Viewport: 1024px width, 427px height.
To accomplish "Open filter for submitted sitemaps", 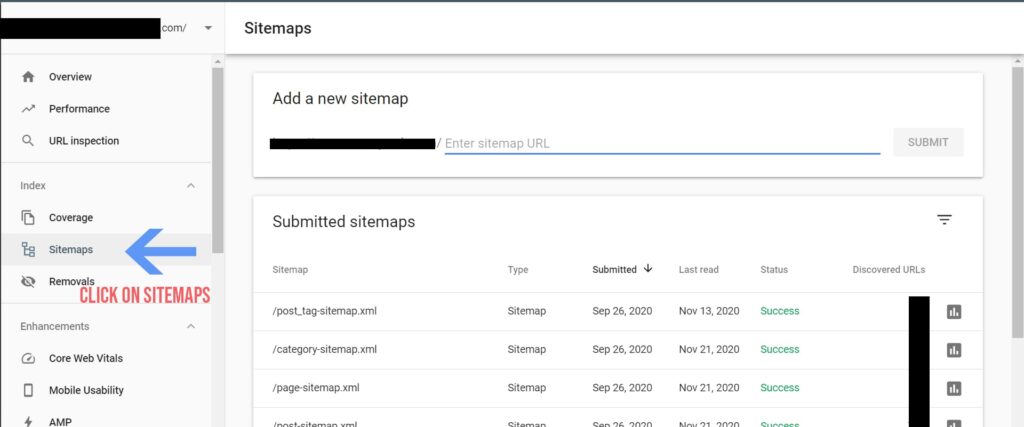I will [944, 221].
